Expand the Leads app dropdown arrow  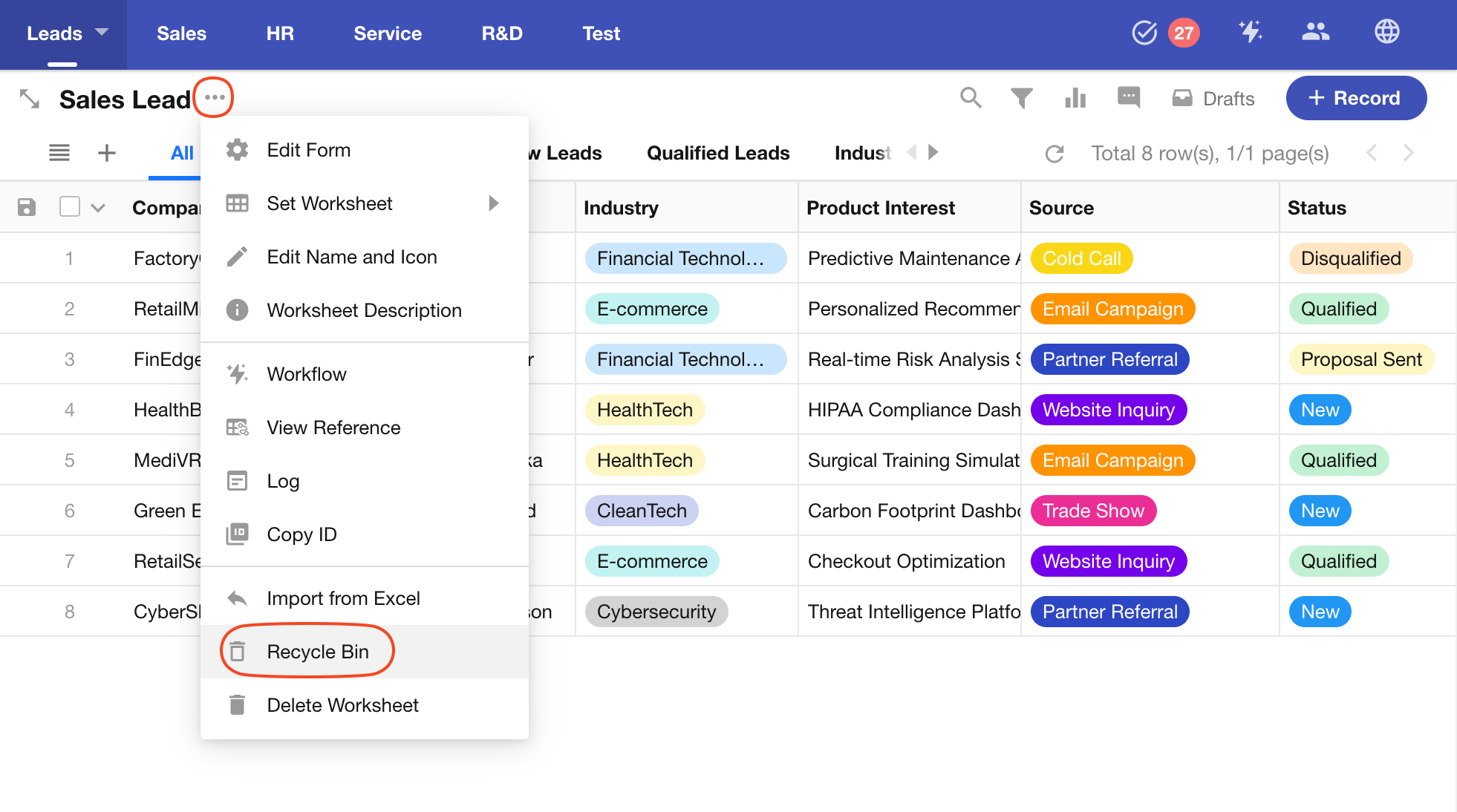click(x=102, y=32)
